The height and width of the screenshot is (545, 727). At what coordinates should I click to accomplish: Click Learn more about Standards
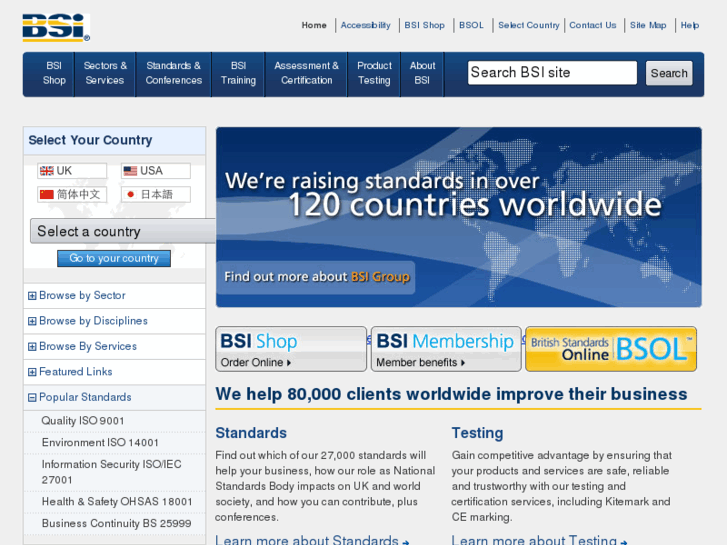point(312,540)
